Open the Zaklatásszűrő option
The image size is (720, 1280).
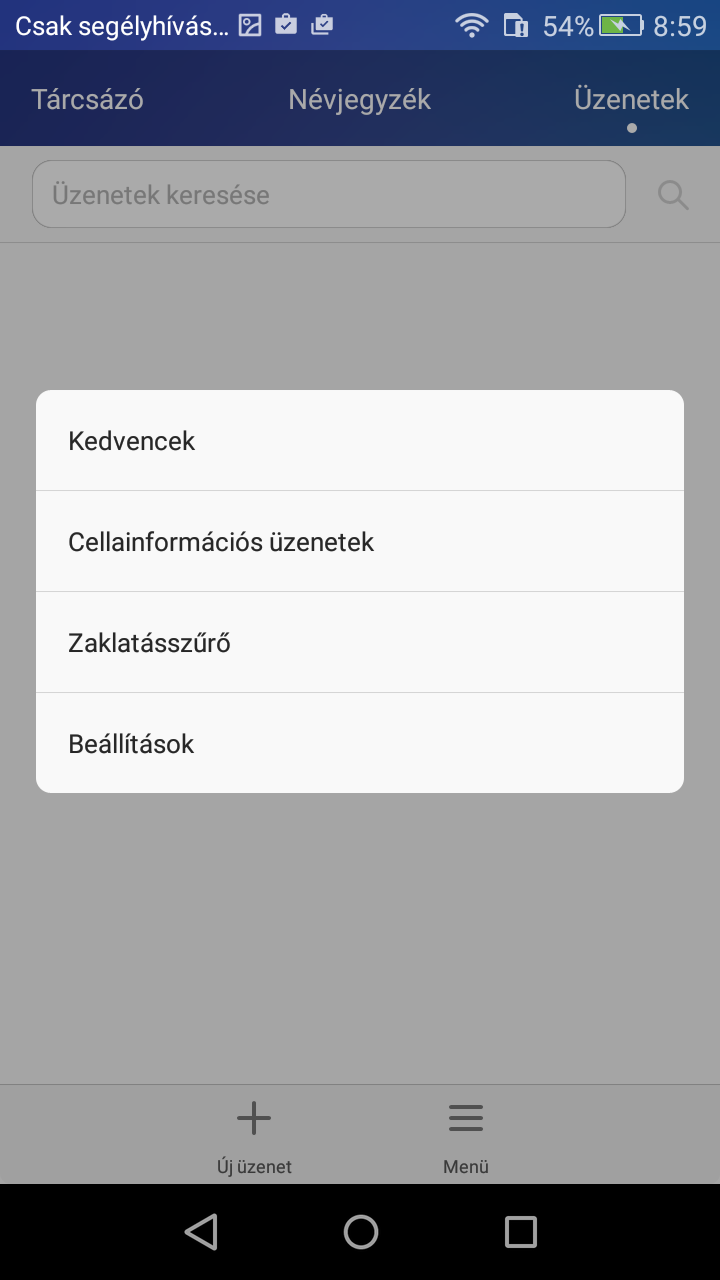coord(360,643)
